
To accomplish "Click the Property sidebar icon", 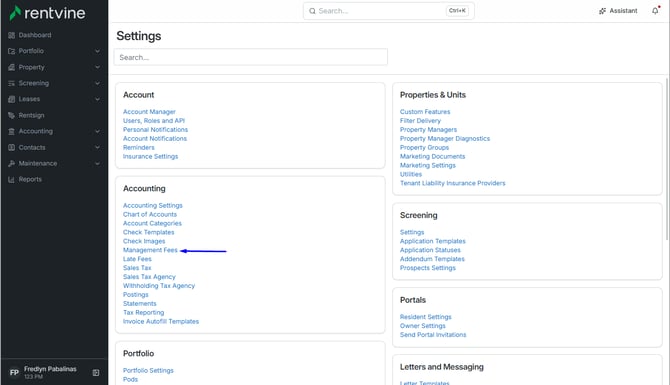I will (x=12, y=67).
